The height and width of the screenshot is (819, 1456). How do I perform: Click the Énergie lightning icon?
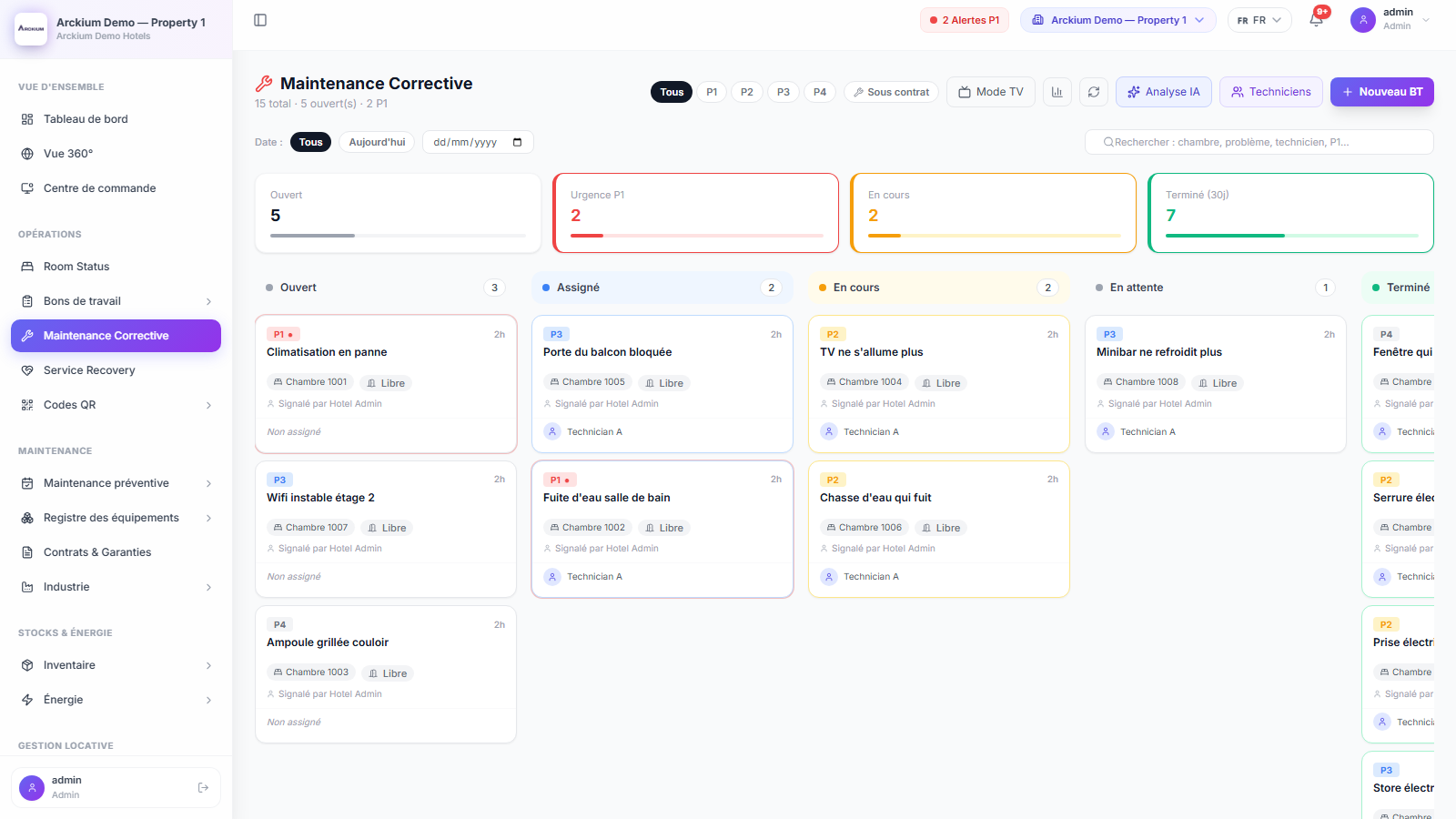[27, 700]
